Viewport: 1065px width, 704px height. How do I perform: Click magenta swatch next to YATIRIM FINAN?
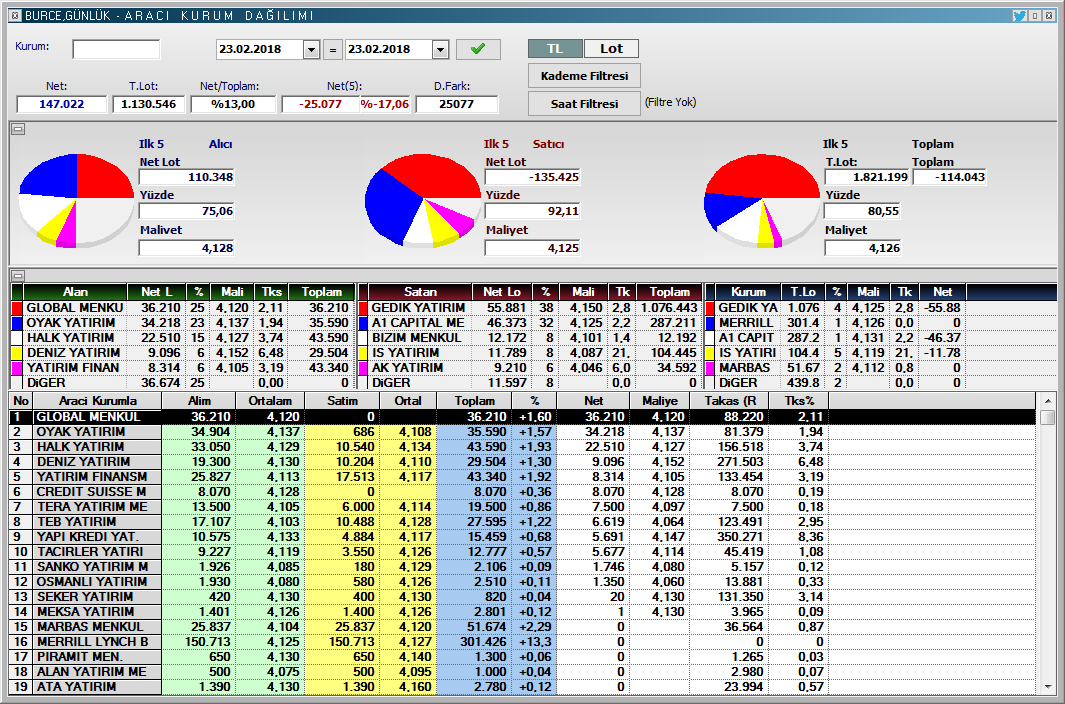pyautogui.click(x=17, y=368)
